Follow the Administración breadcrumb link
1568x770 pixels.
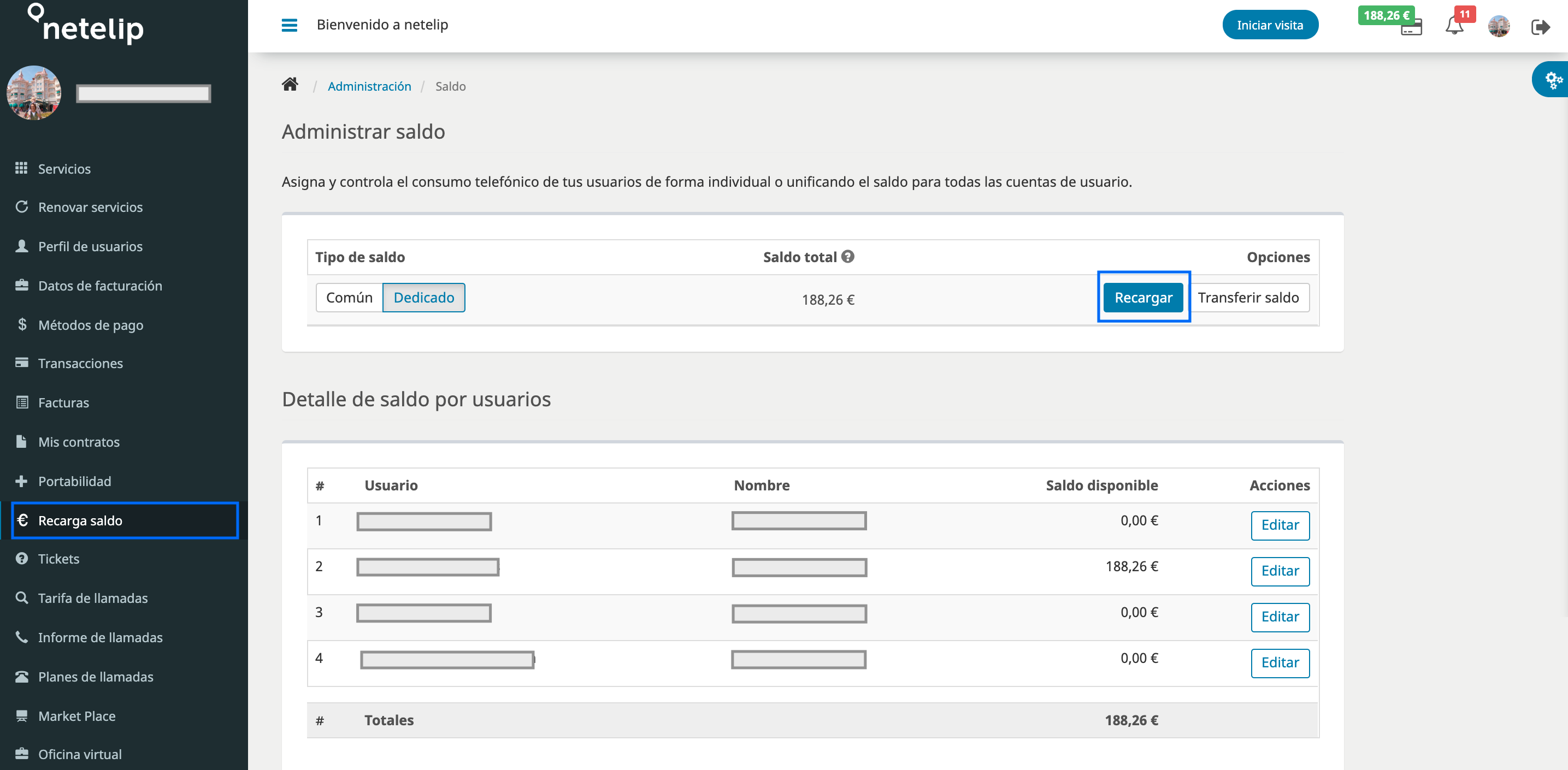(x=369, y=86)
